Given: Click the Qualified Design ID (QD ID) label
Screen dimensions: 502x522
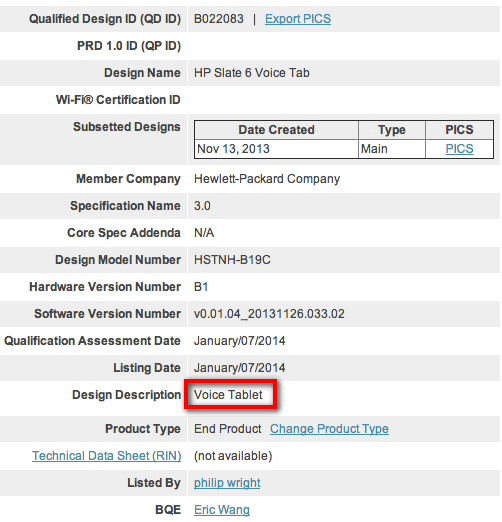Looking at the screenshot, I should point(105,19).
